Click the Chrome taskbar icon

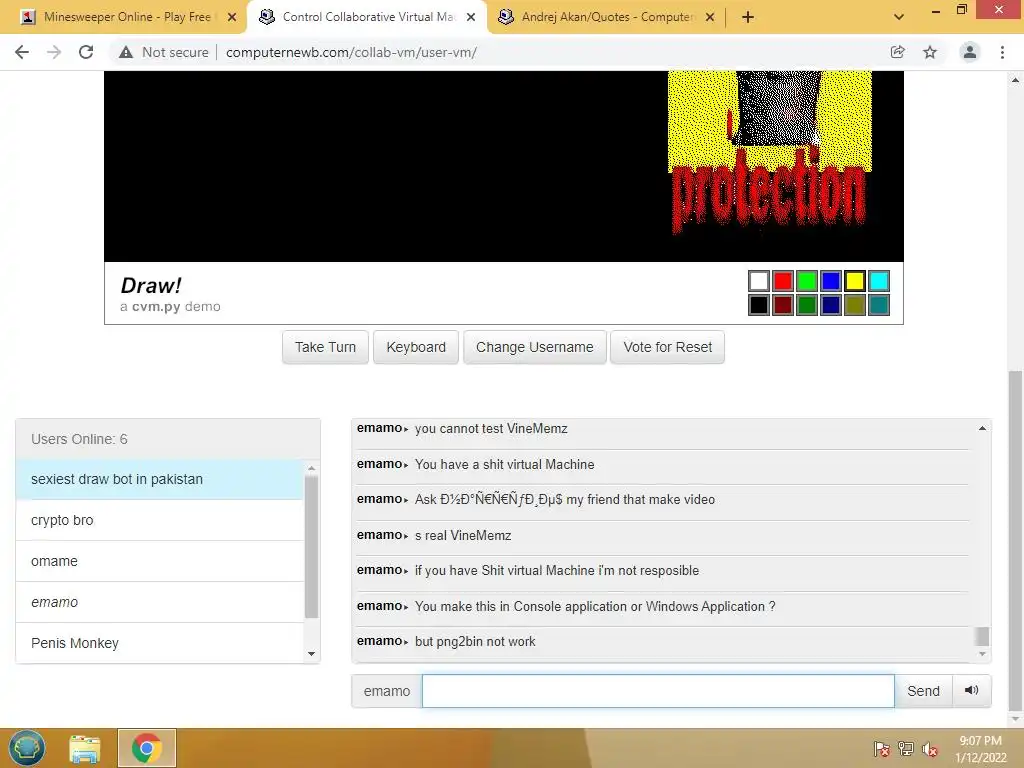pyautogui.click(x=146, y=748)
